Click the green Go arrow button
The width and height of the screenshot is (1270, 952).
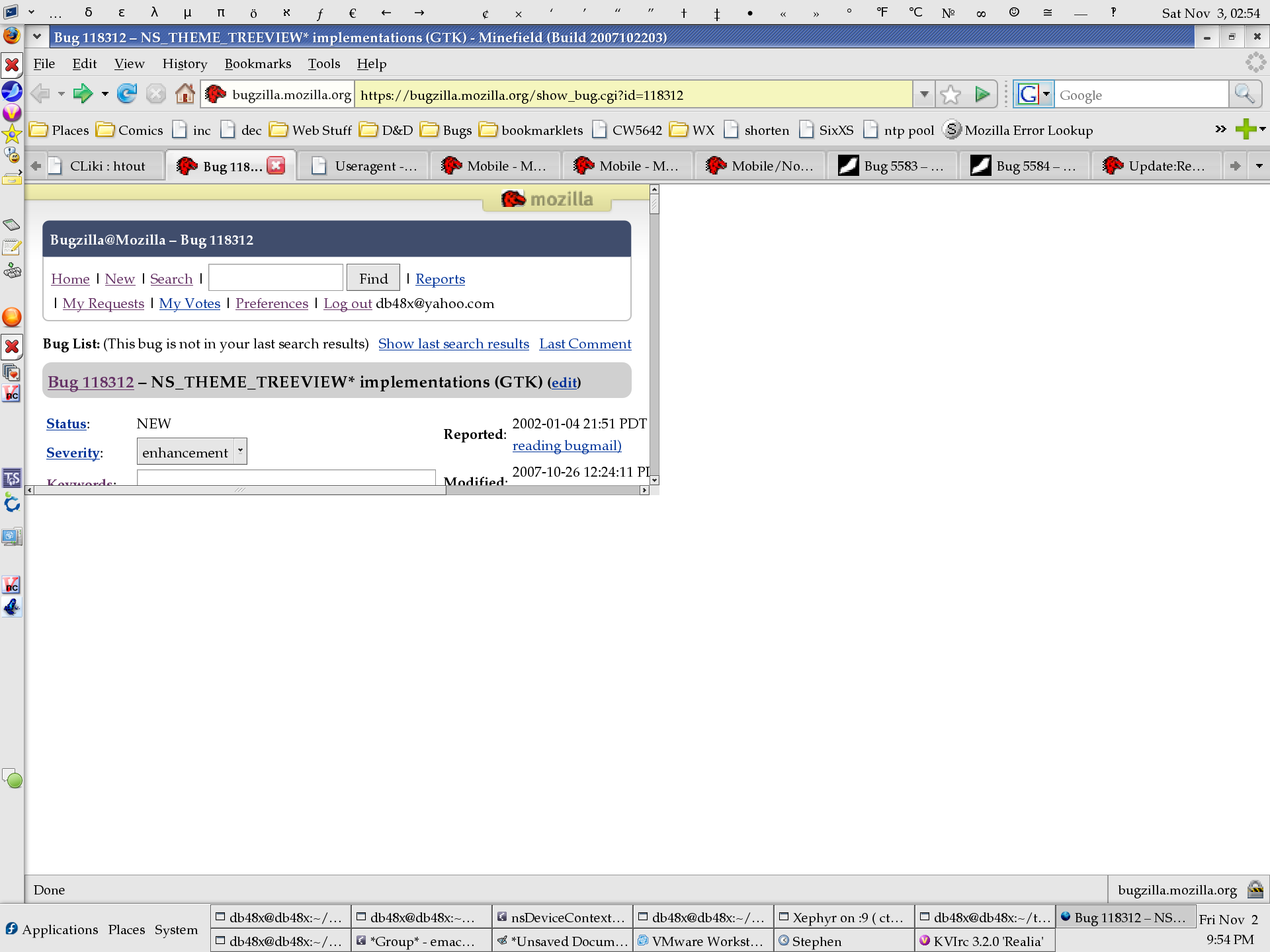982,95
